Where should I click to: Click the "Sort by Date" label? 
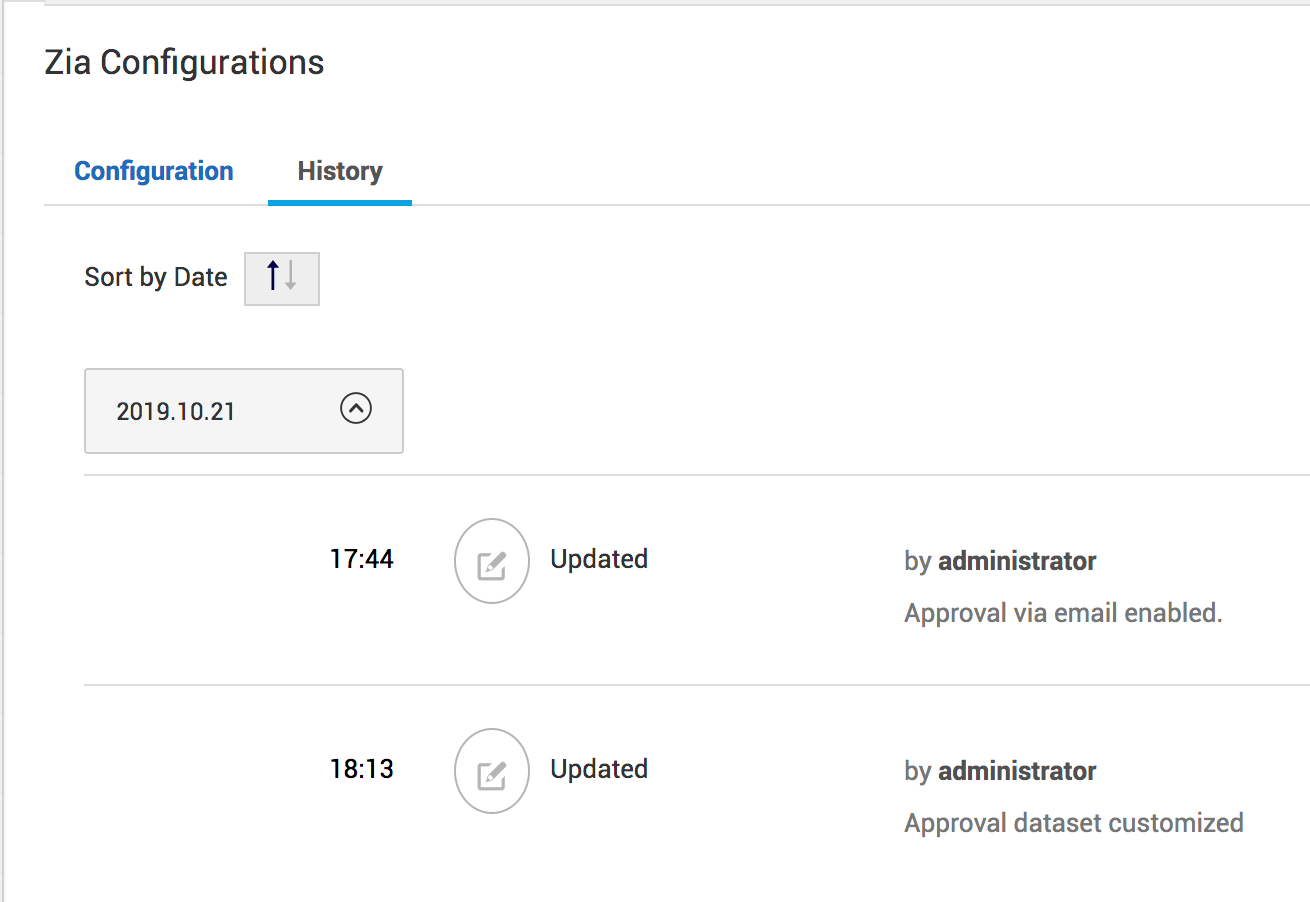[156, 277]
